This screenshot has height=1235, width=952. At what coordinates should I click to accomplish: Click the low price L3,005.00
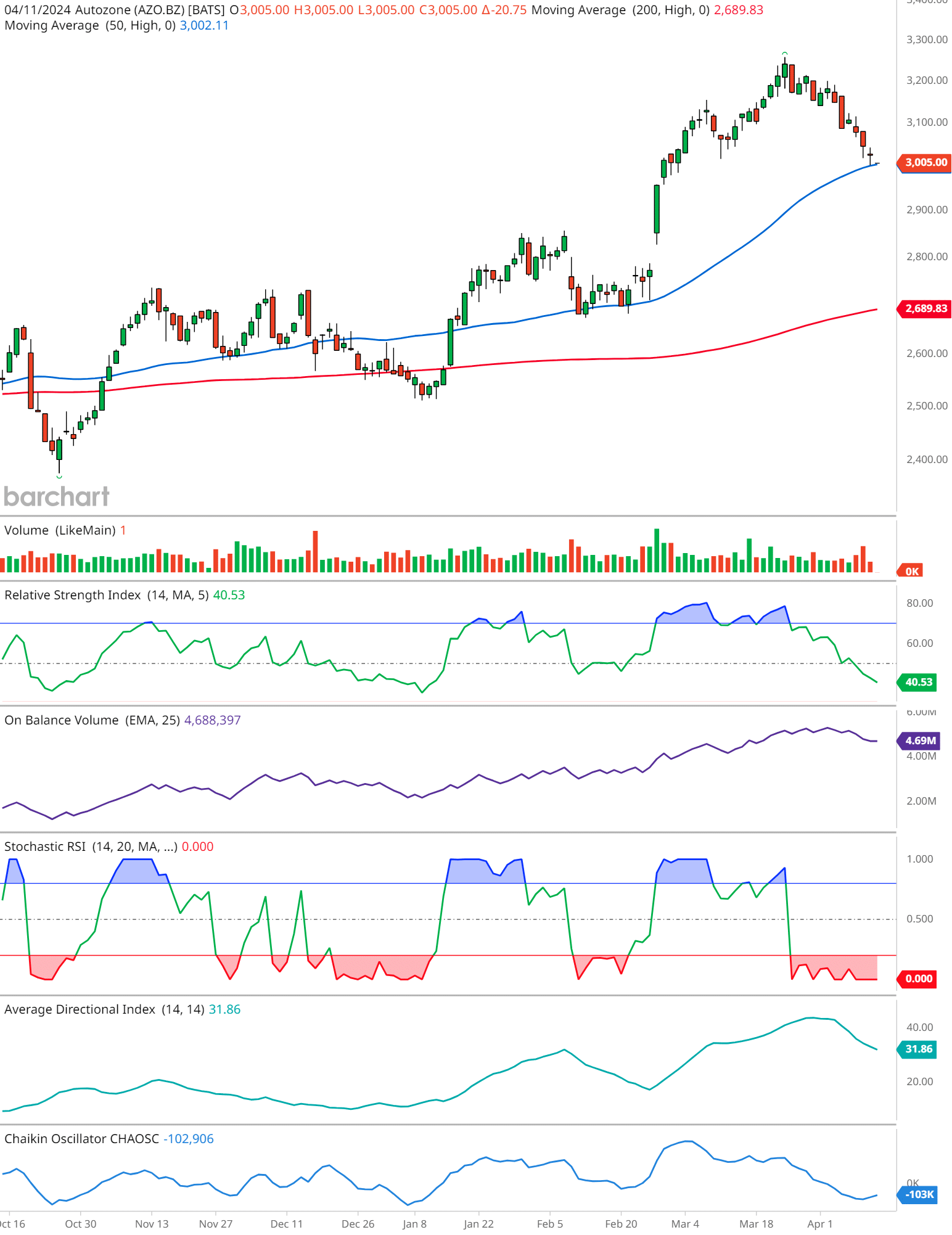386,10
